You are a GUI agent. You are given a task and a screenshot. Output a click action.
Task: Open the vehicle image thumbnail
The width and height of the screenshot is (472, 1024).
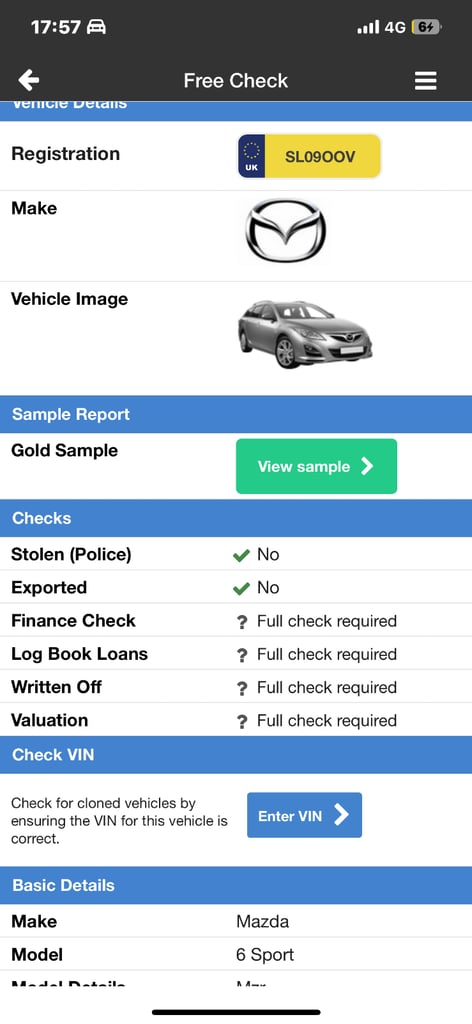(x=305, y=334)
